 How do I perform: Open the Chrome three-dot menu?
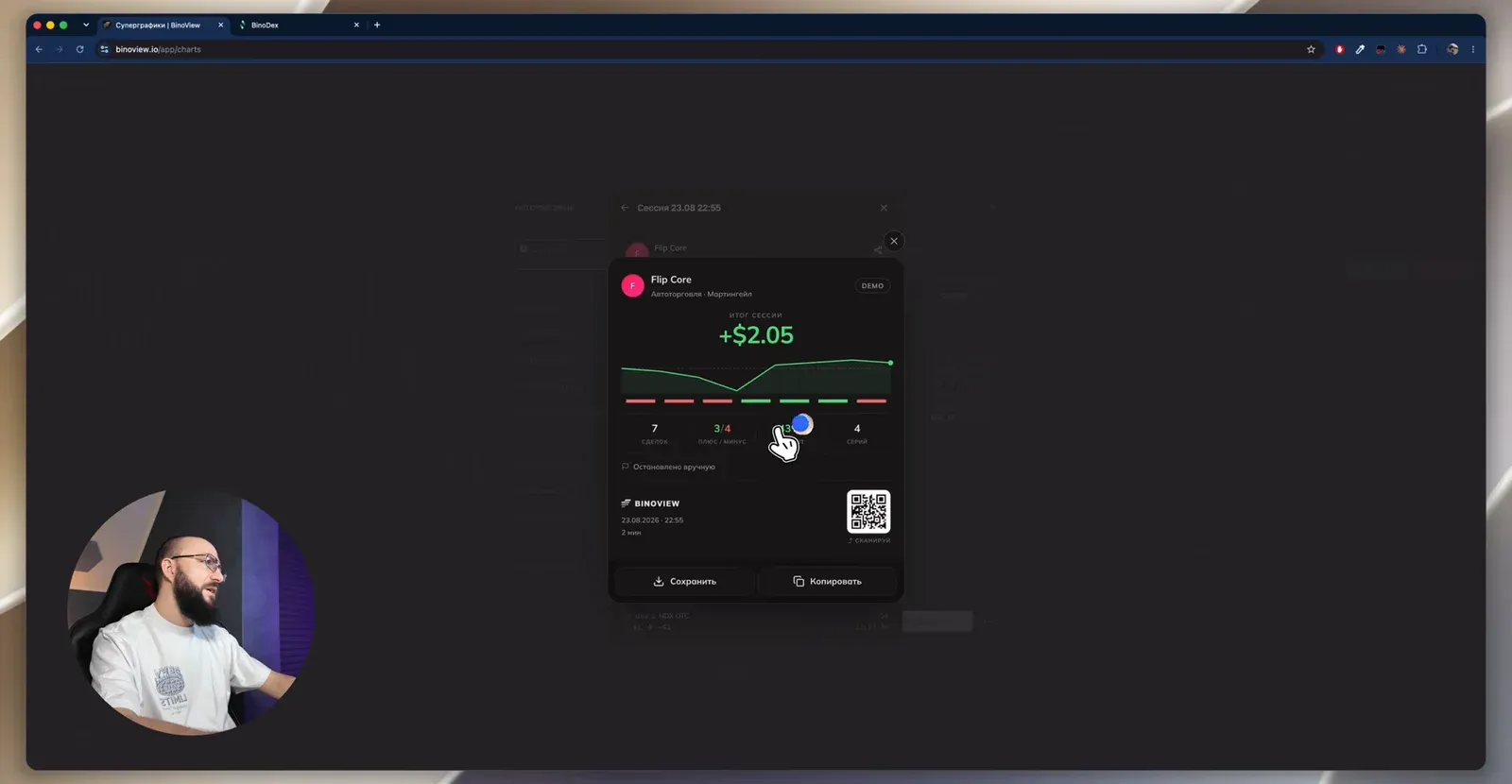tap(1472, 49)
